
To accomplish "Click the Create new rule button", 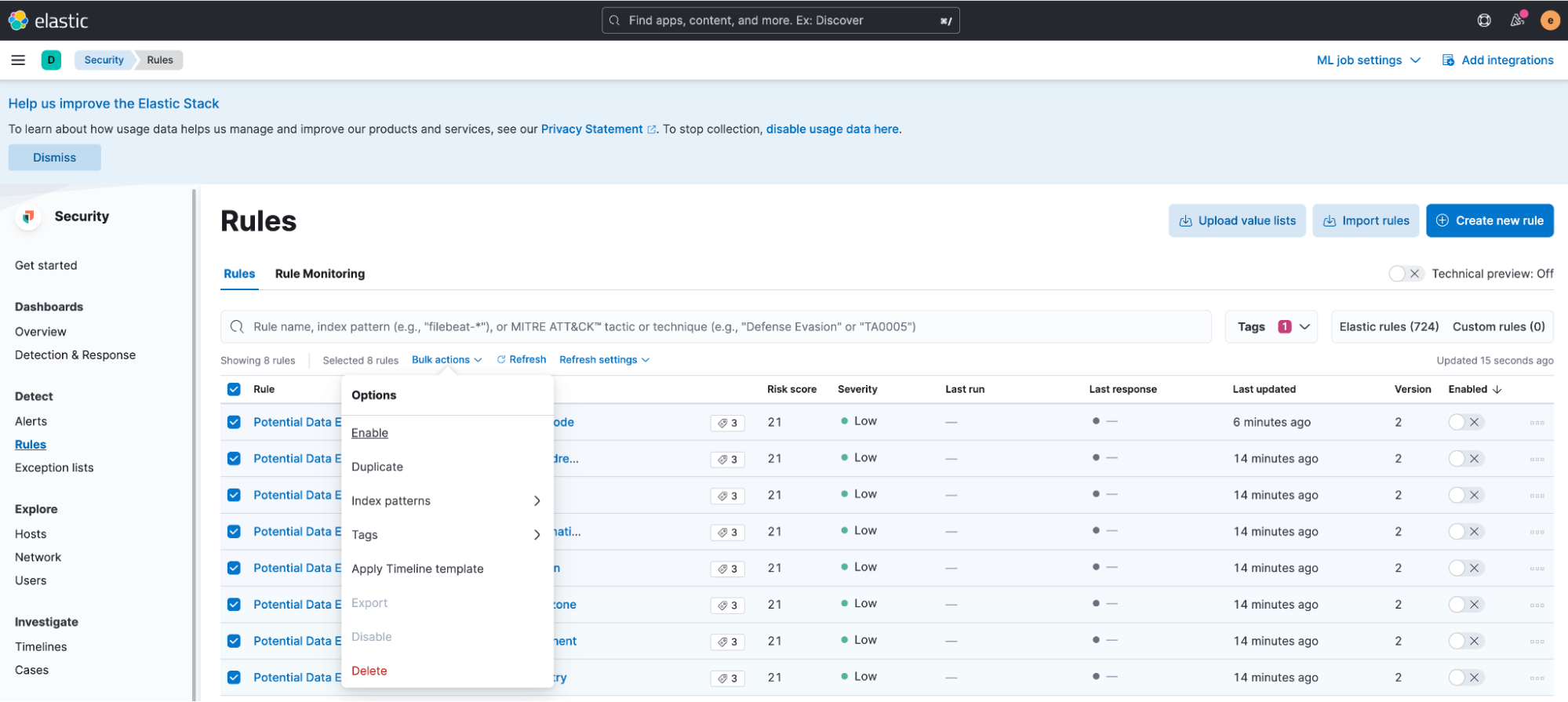I will (x=1490, y=220).
